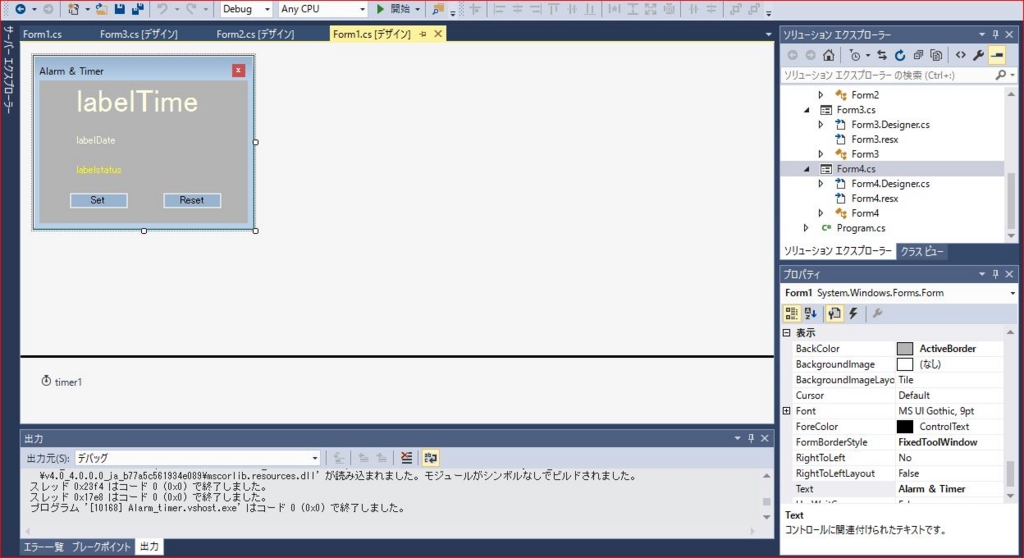Collapse the Form4.cs tree node
Screen dimensions: 1024x558
coord(807,169)
